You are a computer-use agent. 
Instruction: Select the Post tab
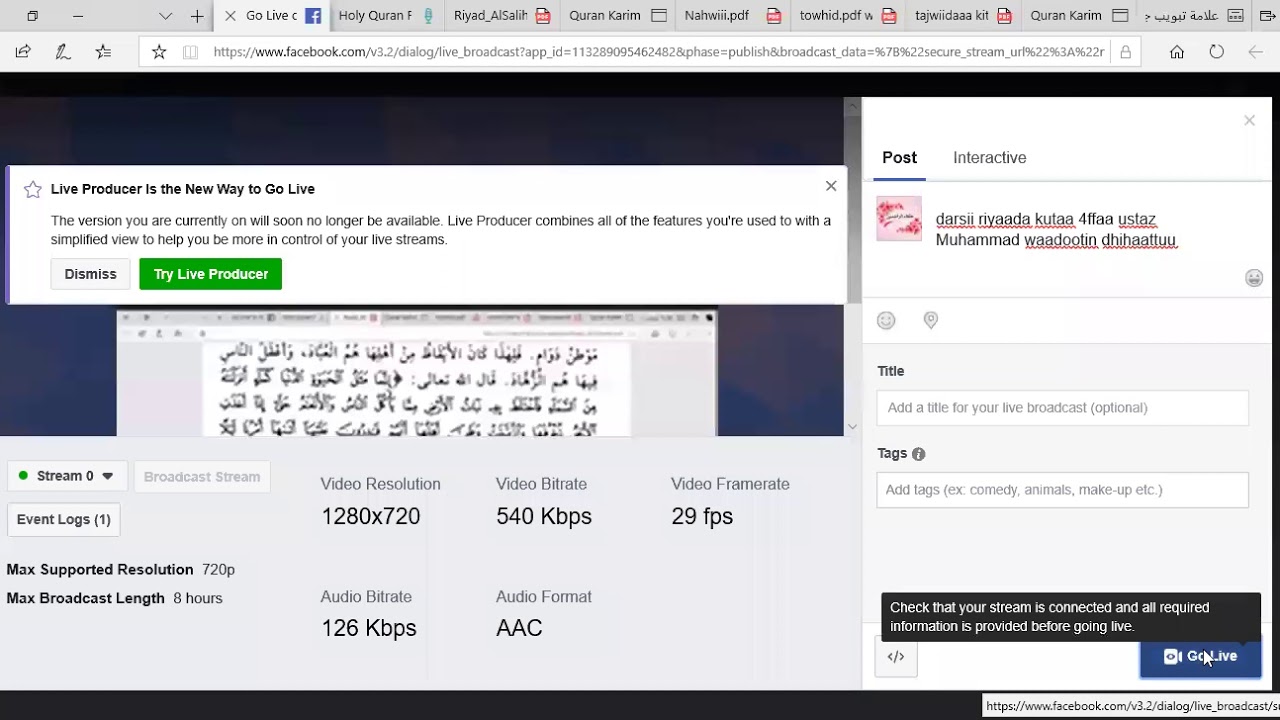click(x=899, y=158)
